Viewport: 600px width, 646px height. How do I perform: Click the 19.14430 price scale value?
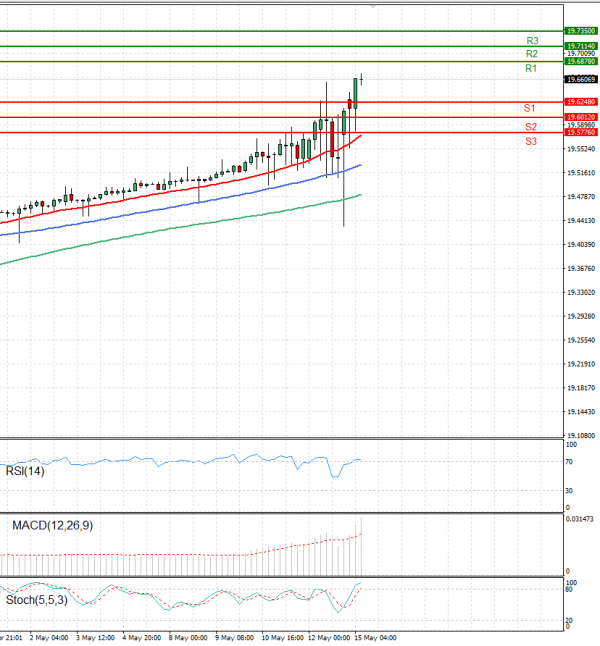point(581,412)
